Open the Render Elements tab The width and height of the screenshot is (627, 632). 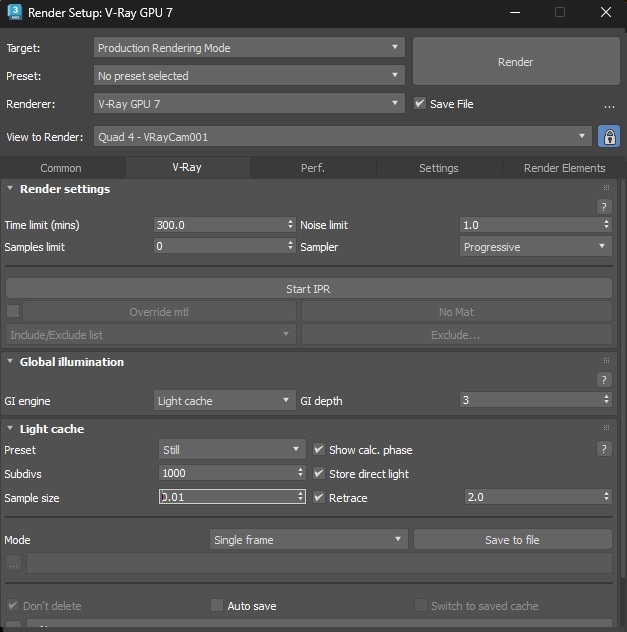click(x=564, y=168)
